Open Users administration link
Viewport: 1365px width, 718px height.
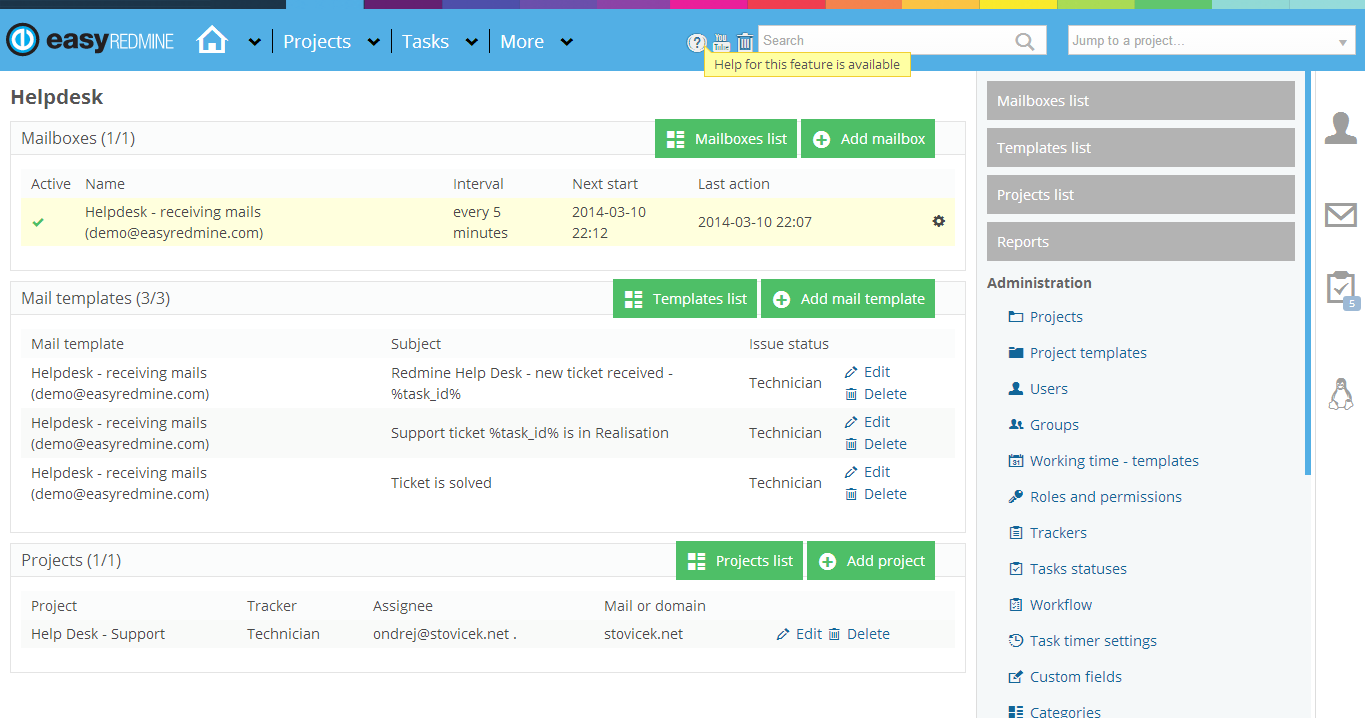[1049, 389]
